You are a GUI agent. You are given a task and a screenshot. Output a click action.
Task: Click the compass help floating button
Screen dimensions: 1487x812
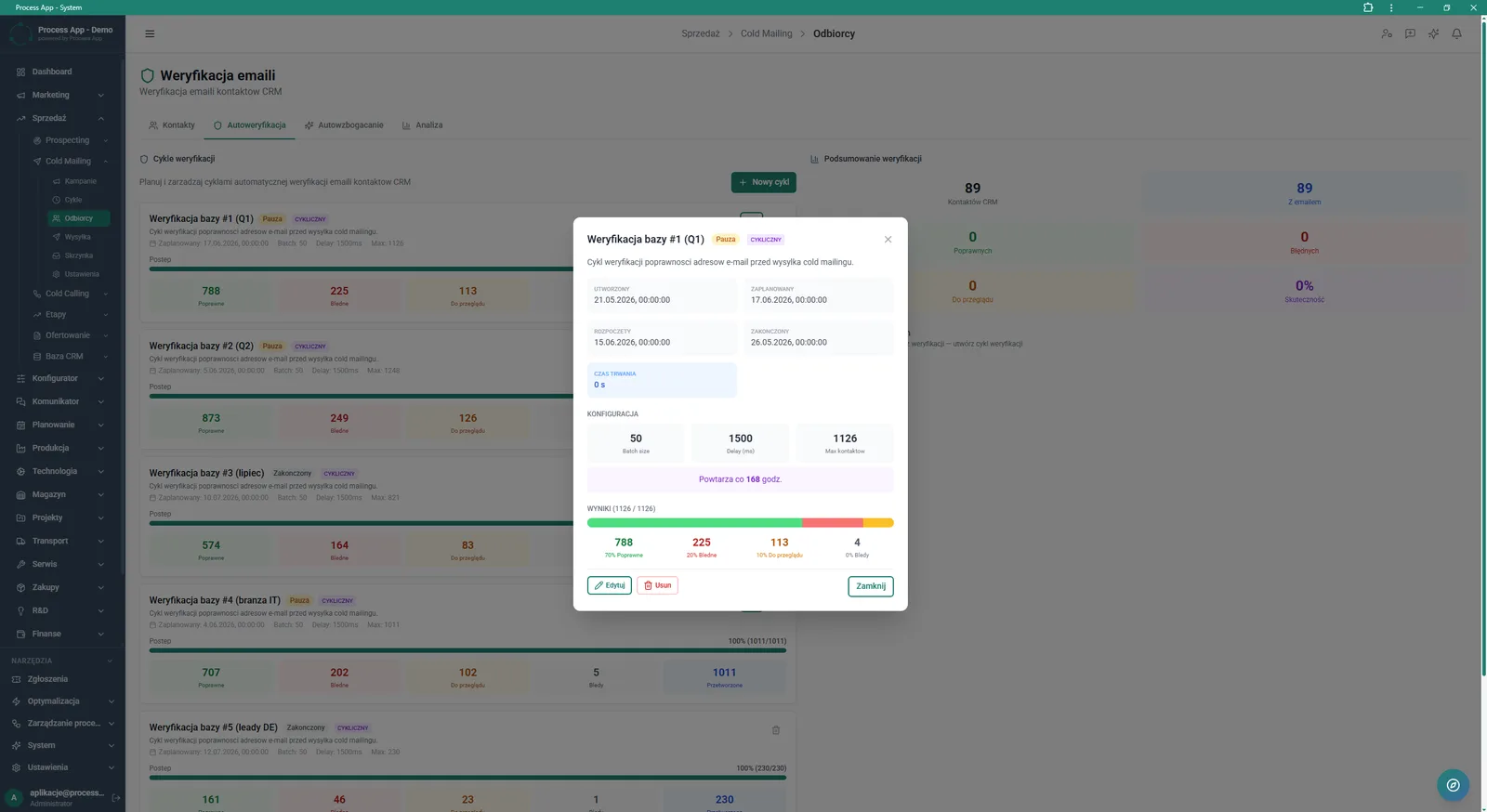click(x=1453, y=785)
